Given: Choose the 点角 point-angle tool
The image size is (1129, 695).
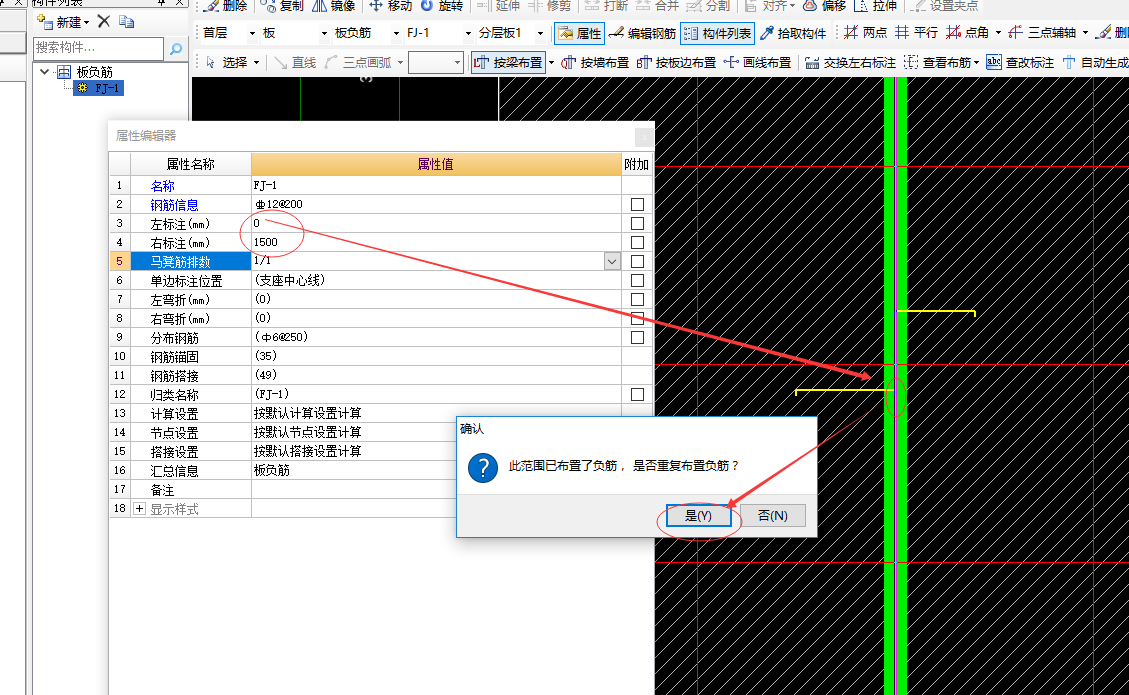Looking at the screenshot, I should coord(968,32).
